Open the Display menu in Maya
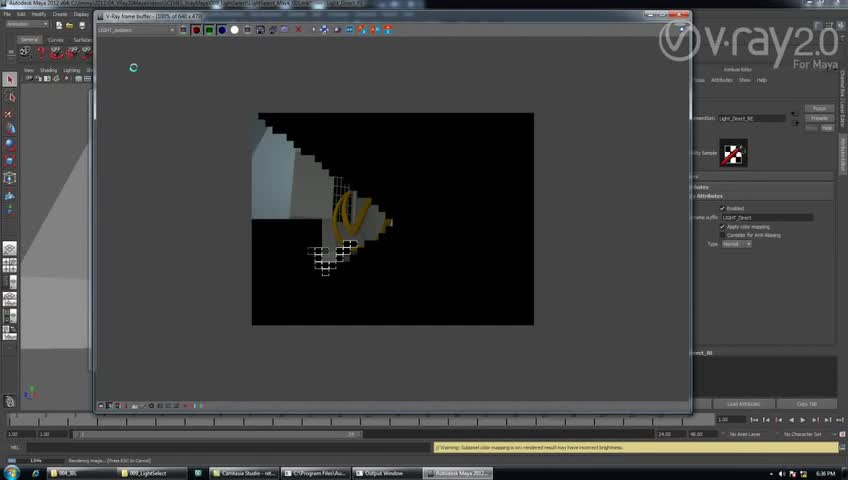The width and height of the screenshot is (848, 480). click(81, 14)
